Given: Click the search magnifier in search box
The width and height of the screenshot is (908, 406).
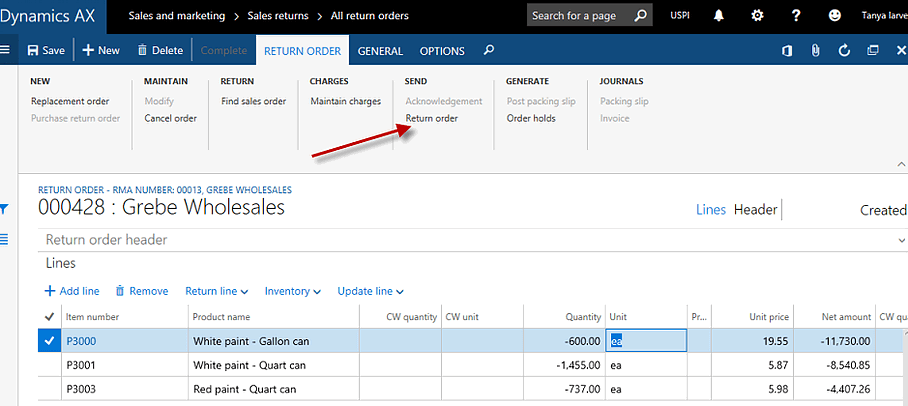Looking at the screenshot, I should coord(640,16).
